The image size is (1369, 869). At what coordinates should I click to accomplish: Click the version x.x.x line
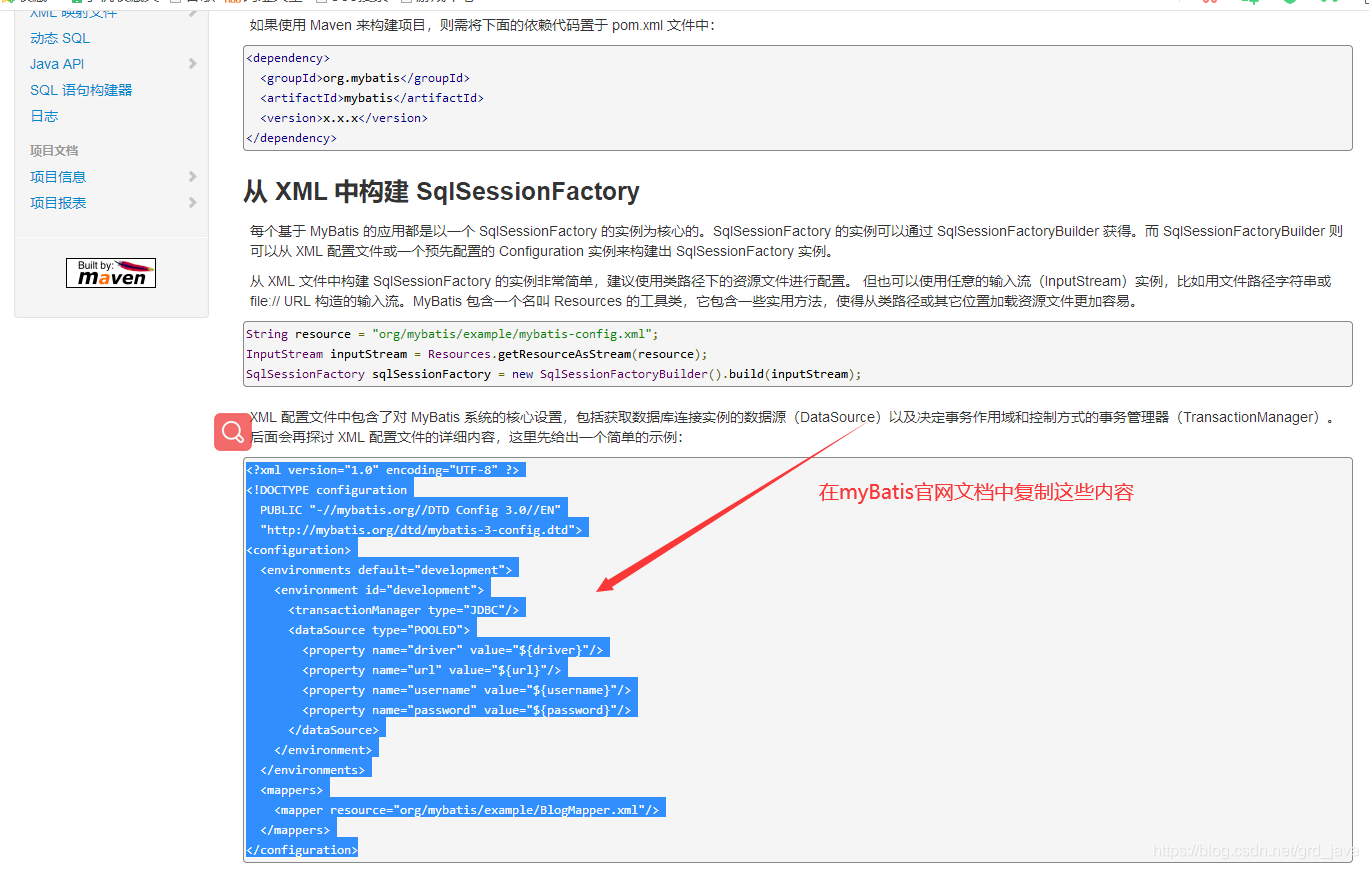pos(344,118)
